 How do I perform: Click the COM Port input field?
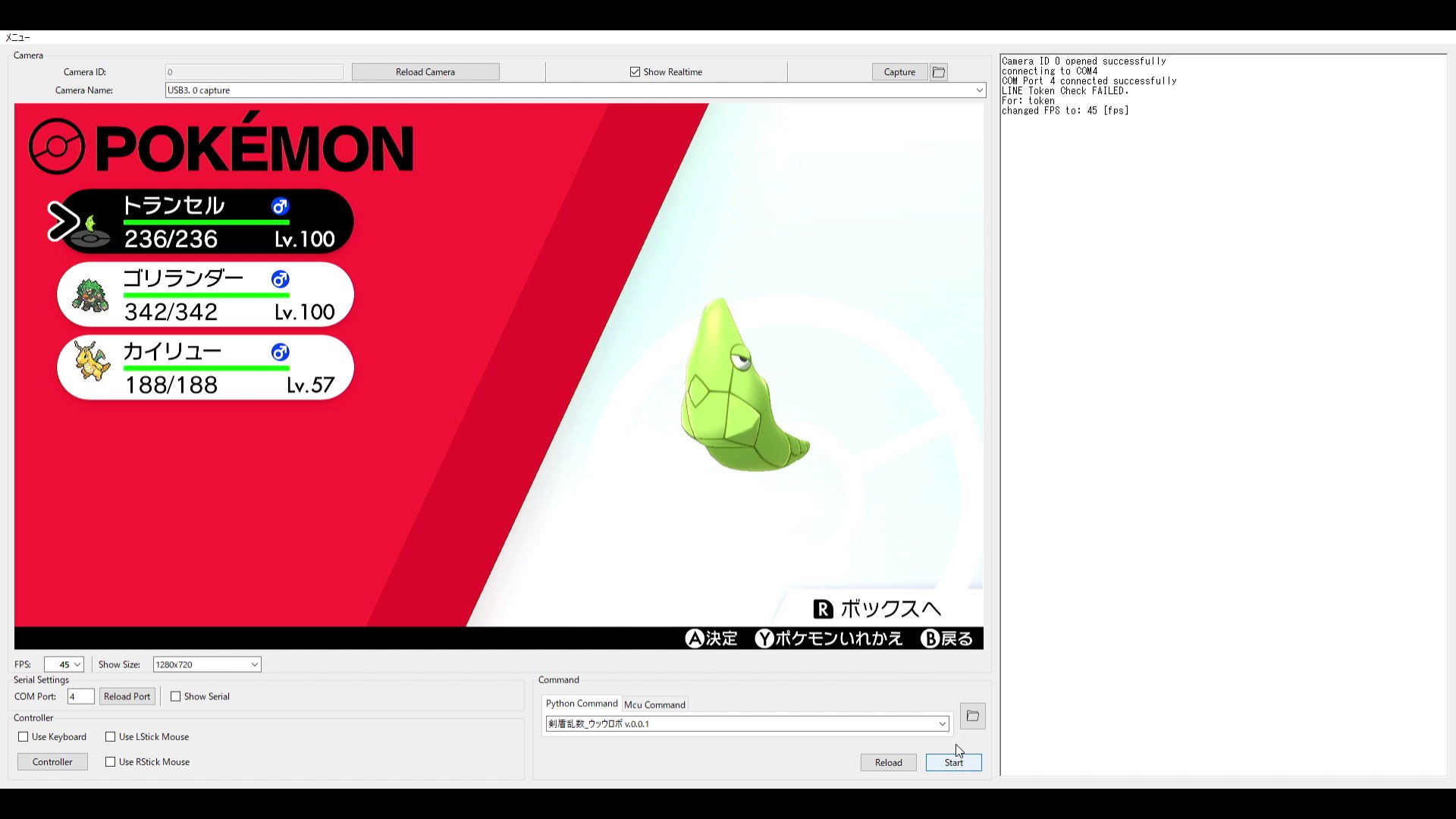coord(80,696)
